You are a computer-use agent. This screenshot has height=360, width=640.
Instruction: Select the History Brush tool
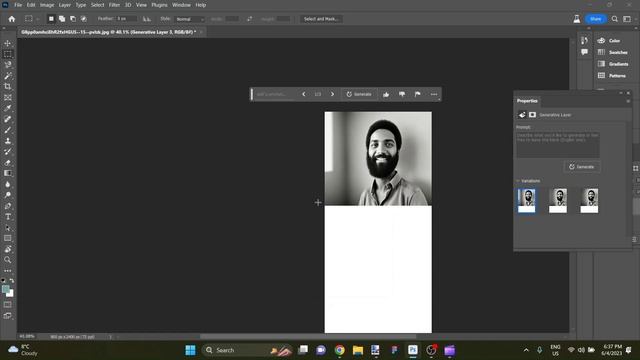8,151
